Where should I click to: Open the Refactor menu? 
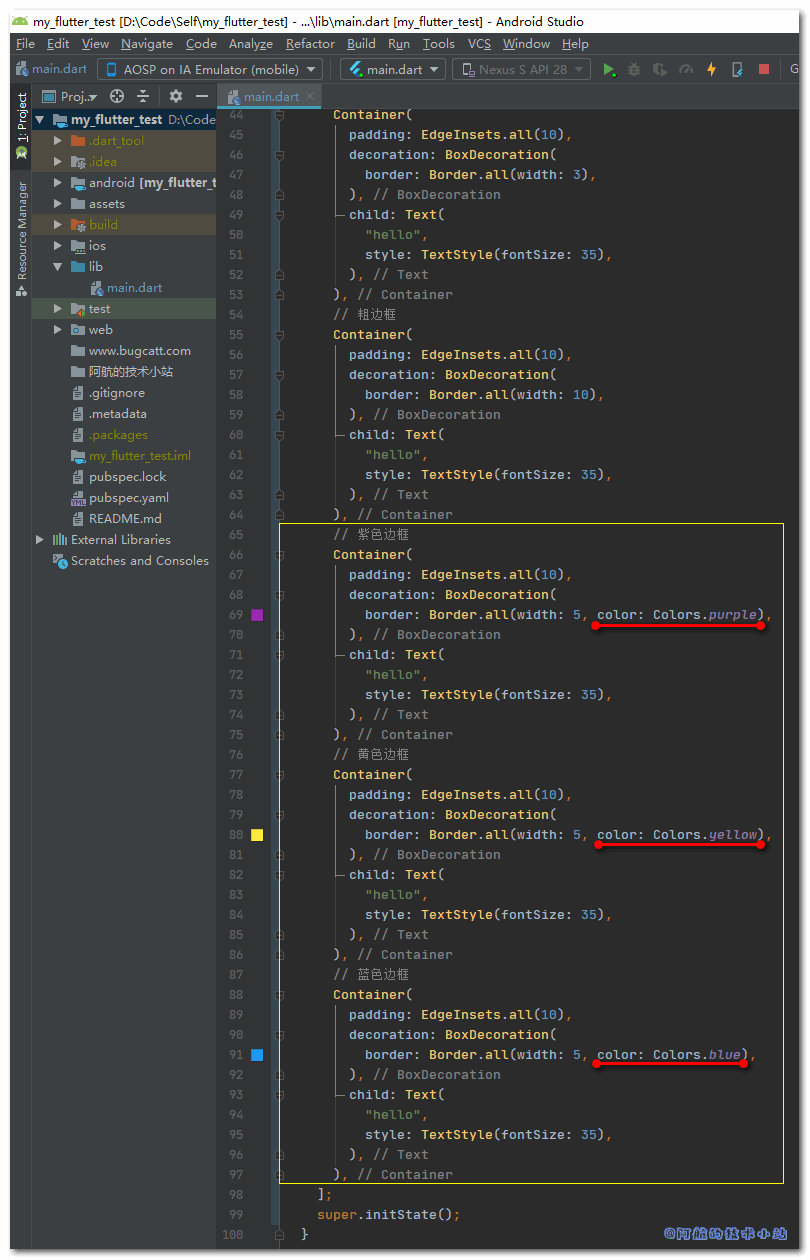[x=310, y=43]
